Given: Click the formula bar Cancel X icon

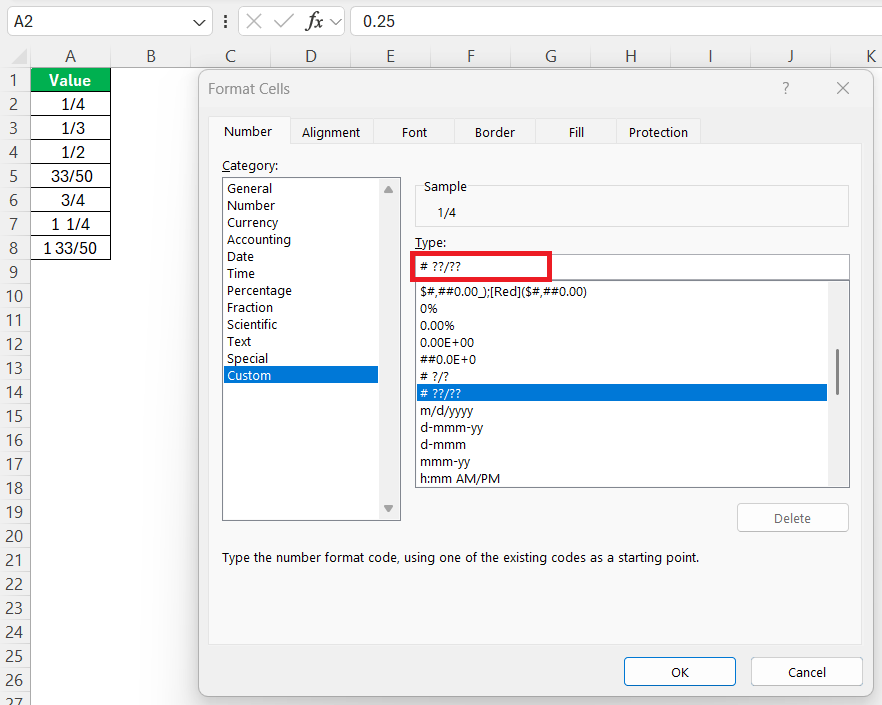Looking at the screenshot, I should coord(254,21).
